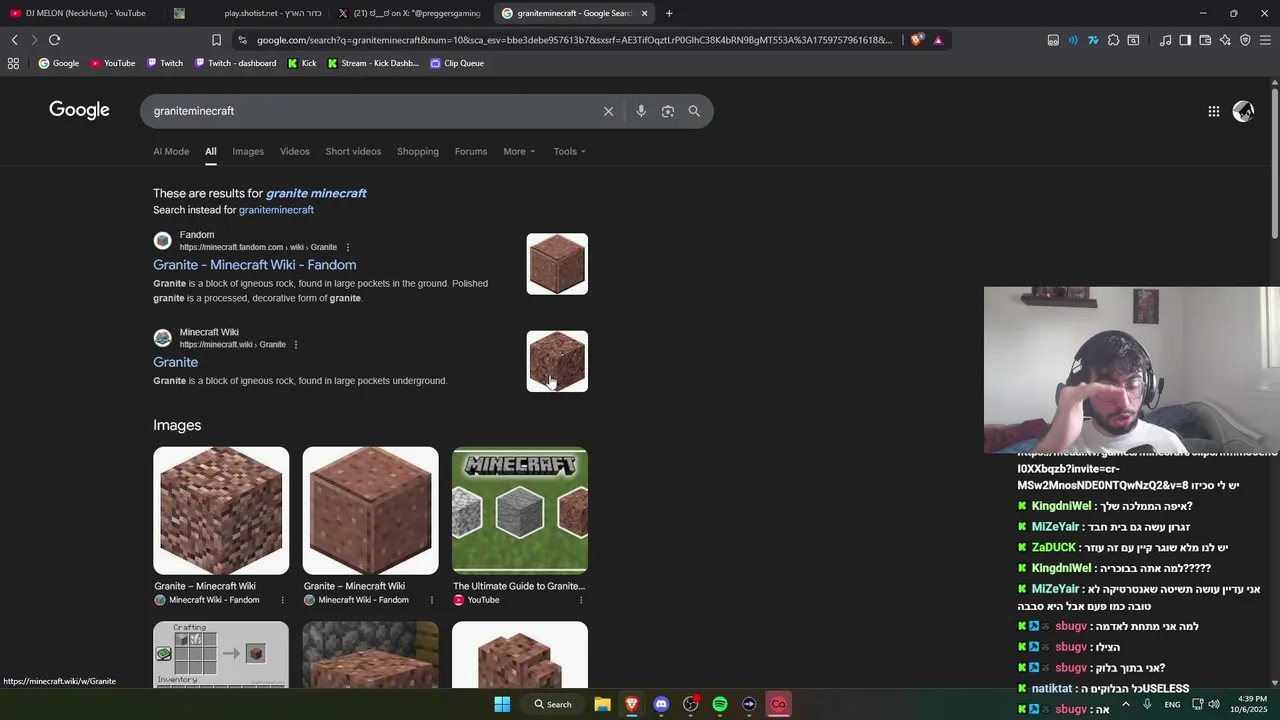Viewport: 1280px width, 720px height.
Task: Open options for the Fandom result
Action: pyautogui.click(x=348, y=247)
